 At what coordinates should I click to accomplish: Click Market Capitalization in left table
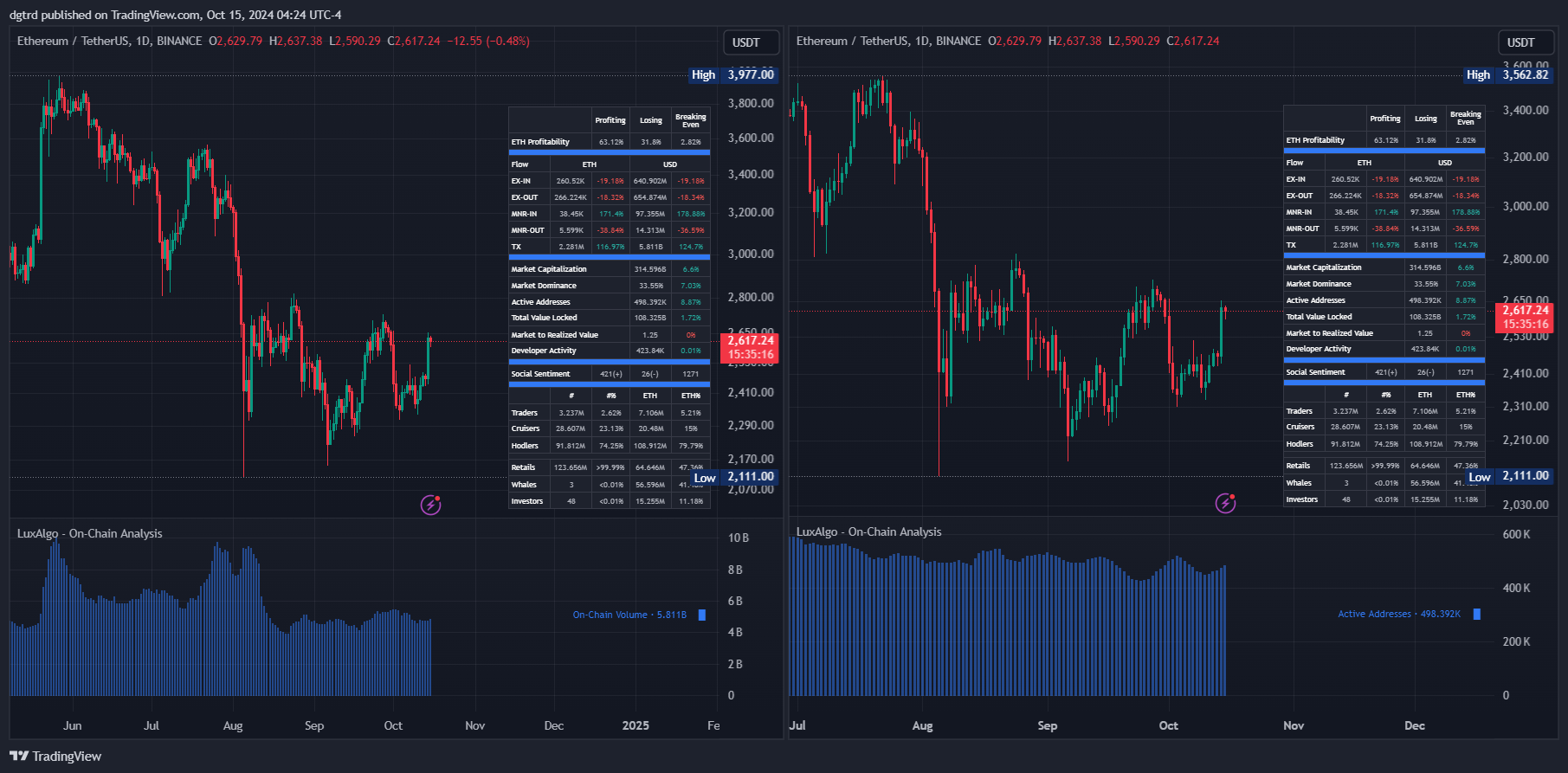point(549,269)
